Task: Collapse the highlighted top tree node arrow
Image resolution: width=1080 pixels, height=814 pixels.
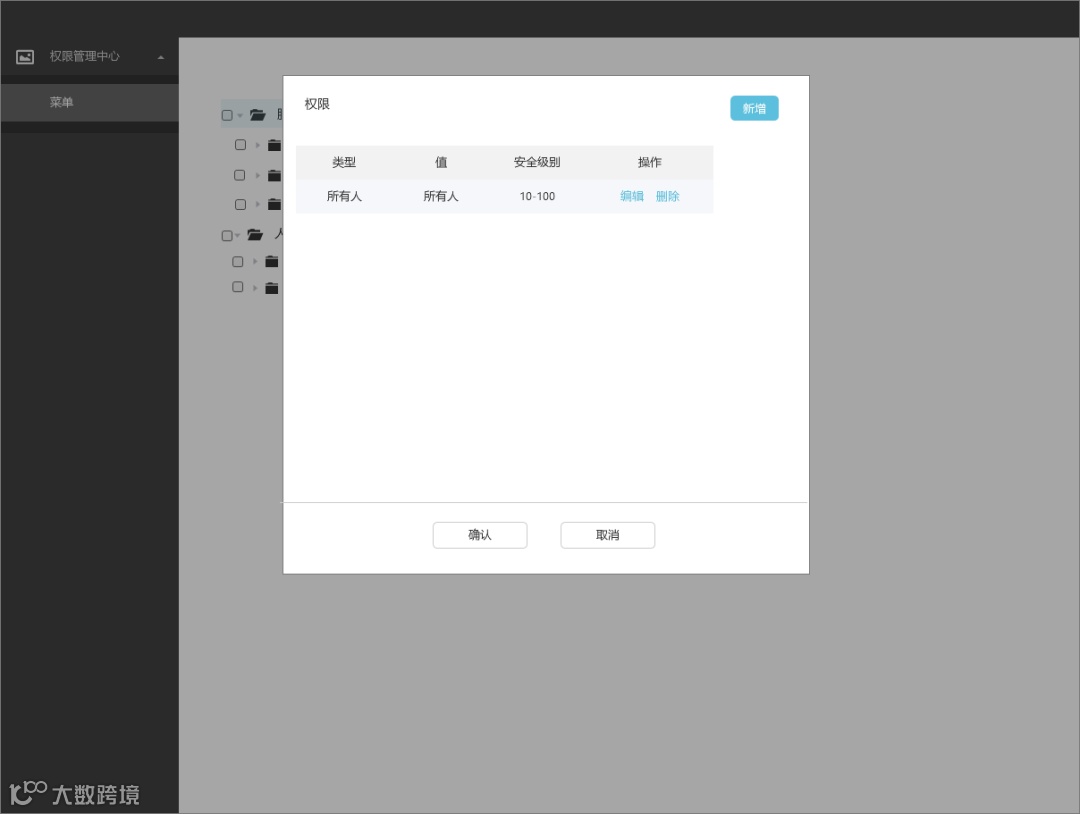Action: click(x=240, y=116)
